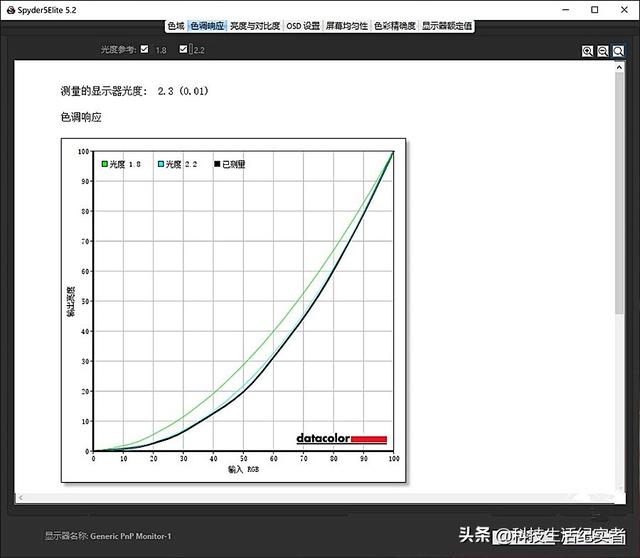Image resolution: width=640 pixels, height=558 pixels.
Task: Click the horizontal scrollbar left arrow
Action: click(x=21, y=498)
